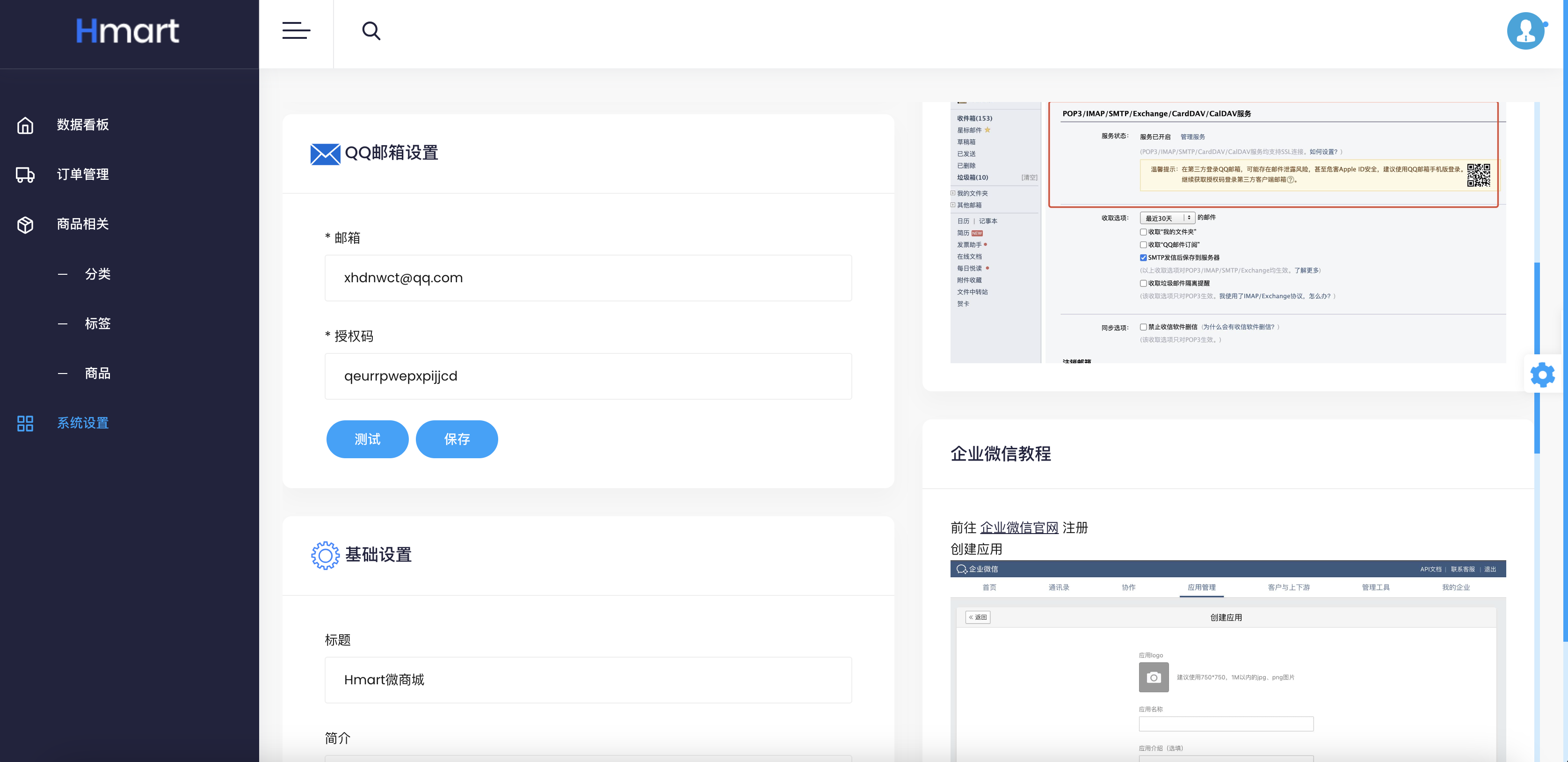Open the user avatar profile icon
This screenshot has height=762, width=1568.
[x=1525, y=30]
